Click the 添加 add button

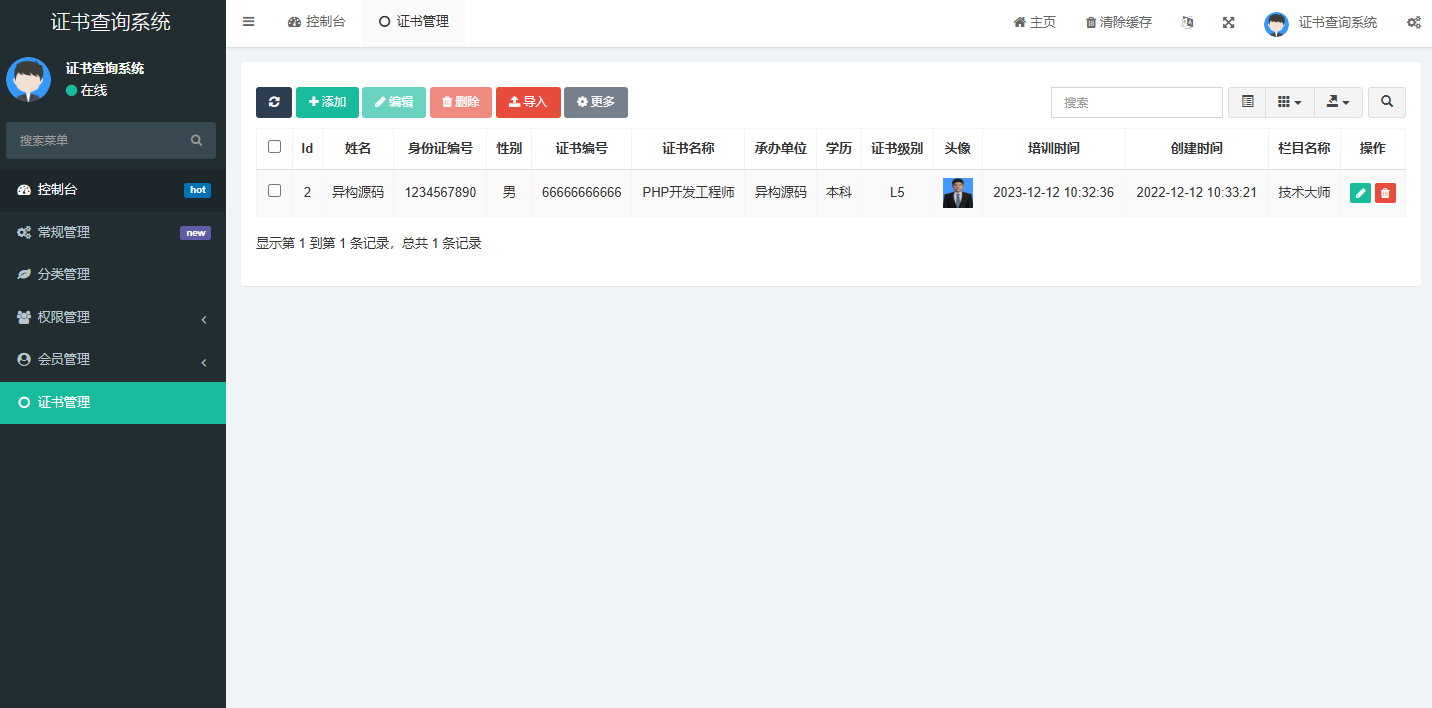(327, 102)
